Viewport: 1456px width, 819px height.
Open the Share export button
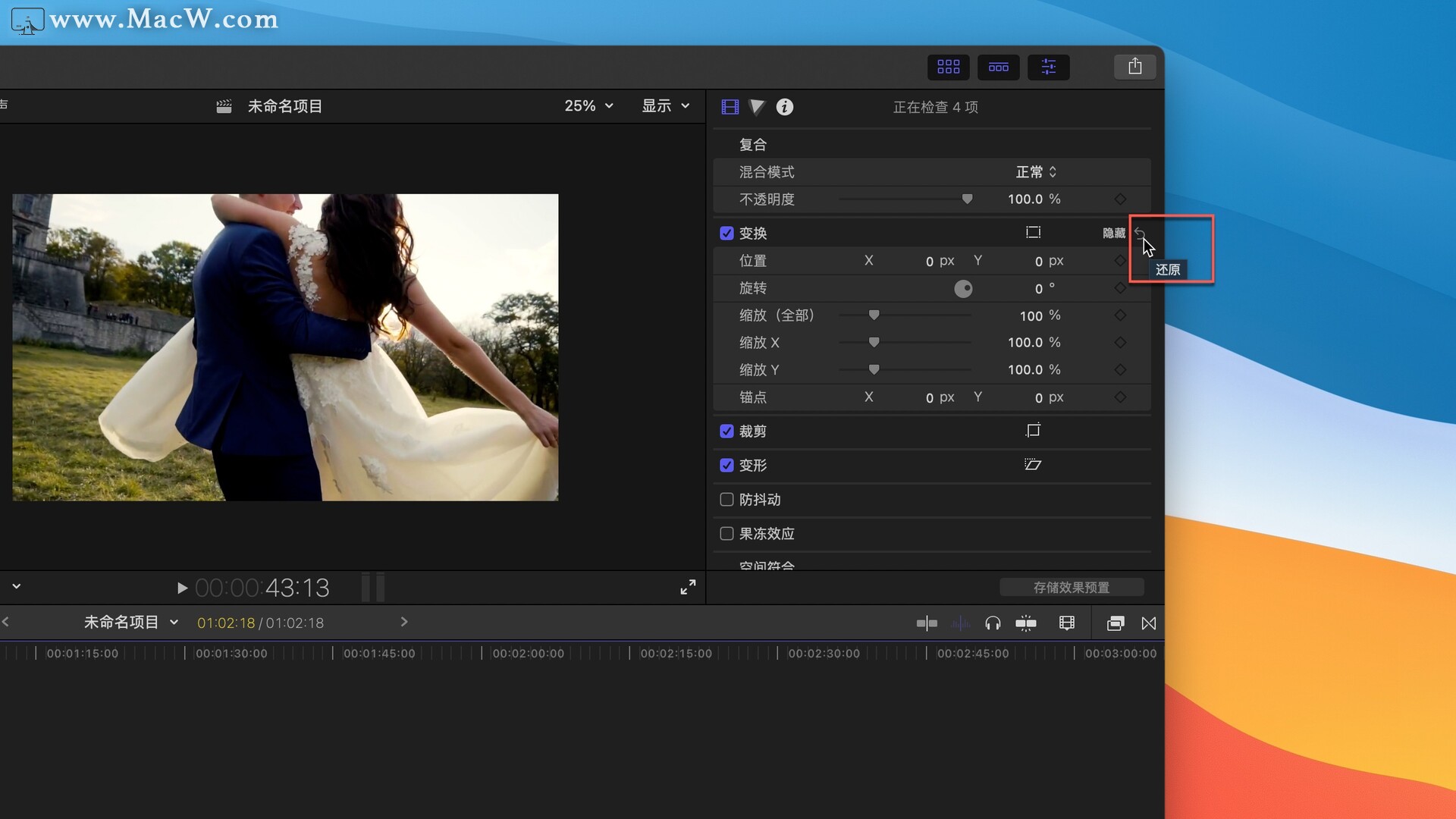(1134, 67)
